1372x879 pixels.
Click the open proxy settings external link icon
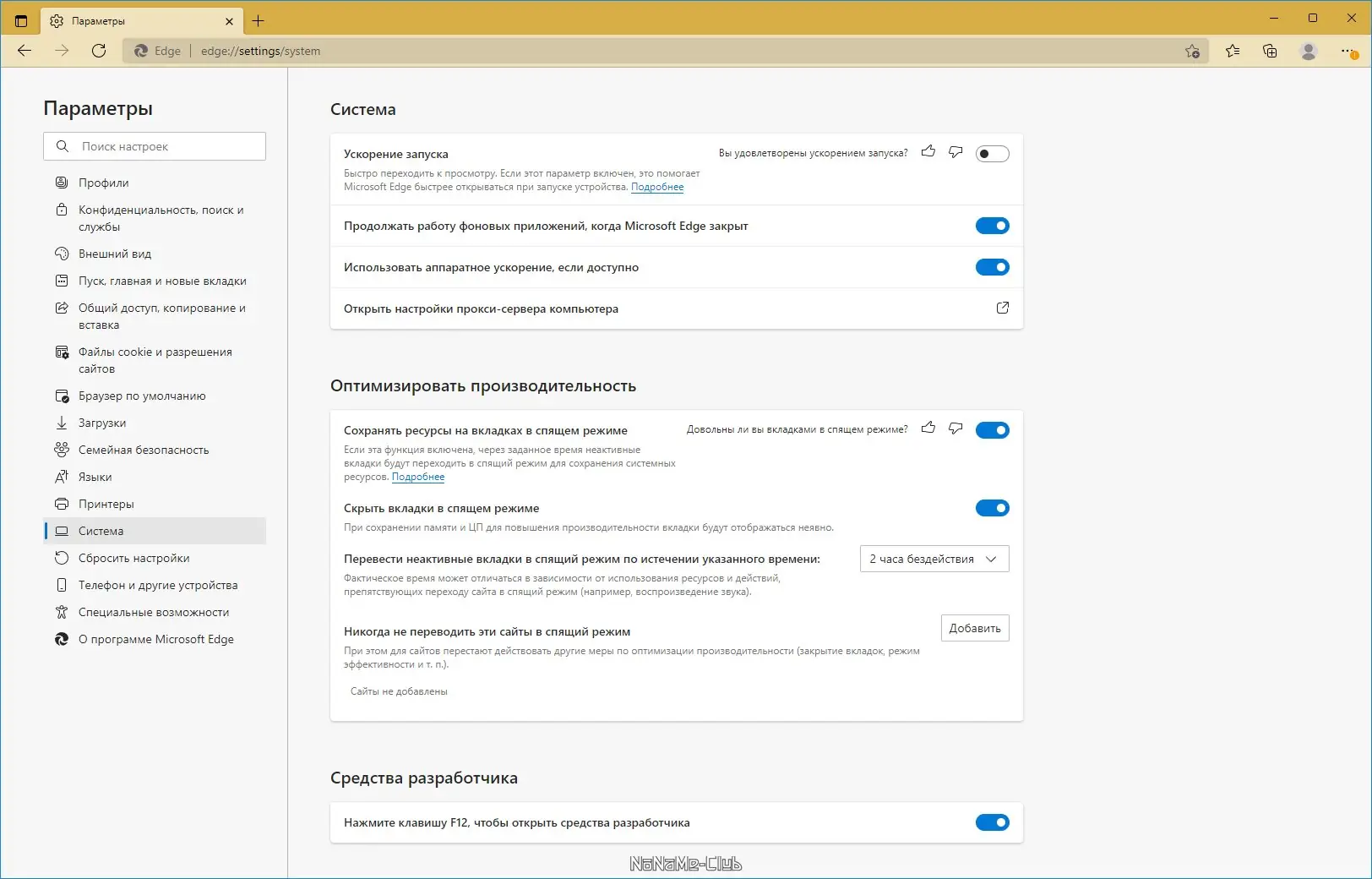click(1003, 308)
